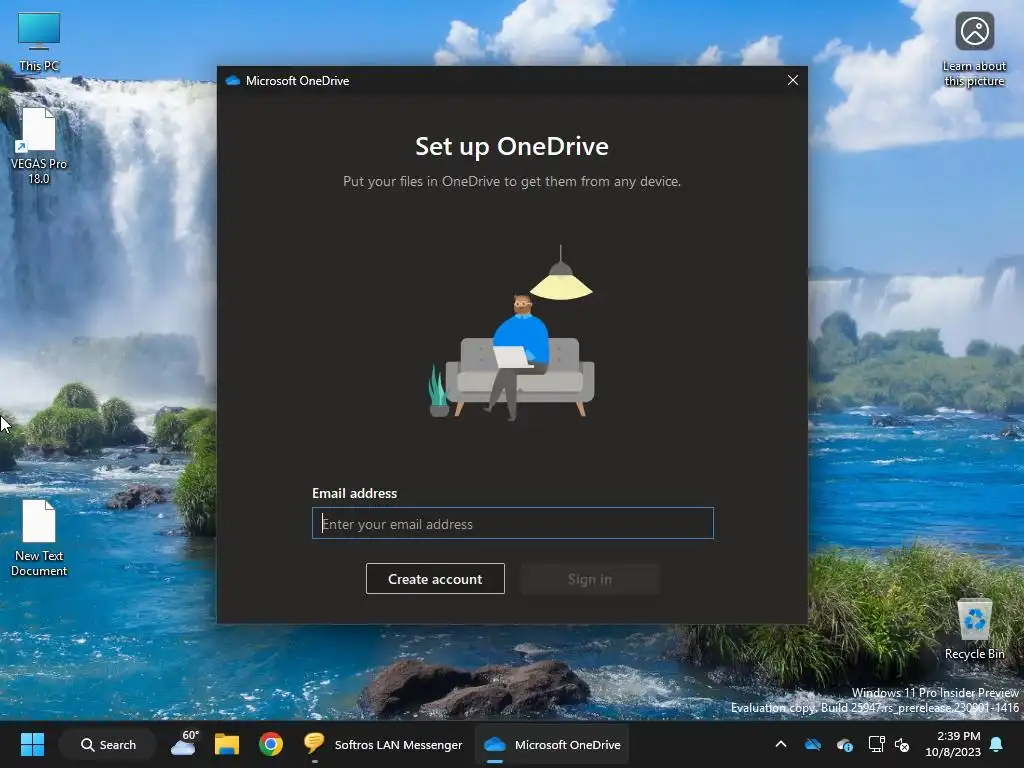Image resolution: width=1024 pixels, height=768 pixels.
Task: Click the person on sofa illustration
Action: click(x=512, y=333)
